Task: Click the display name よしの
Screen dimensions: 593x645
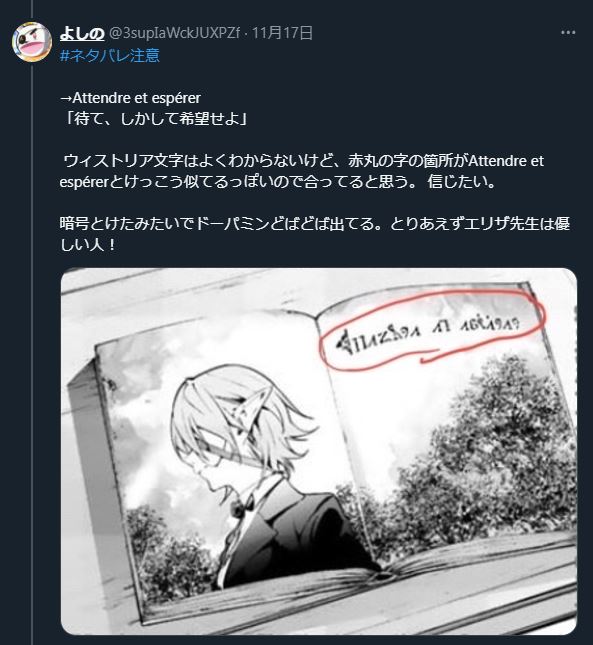Action: point(82,33)
